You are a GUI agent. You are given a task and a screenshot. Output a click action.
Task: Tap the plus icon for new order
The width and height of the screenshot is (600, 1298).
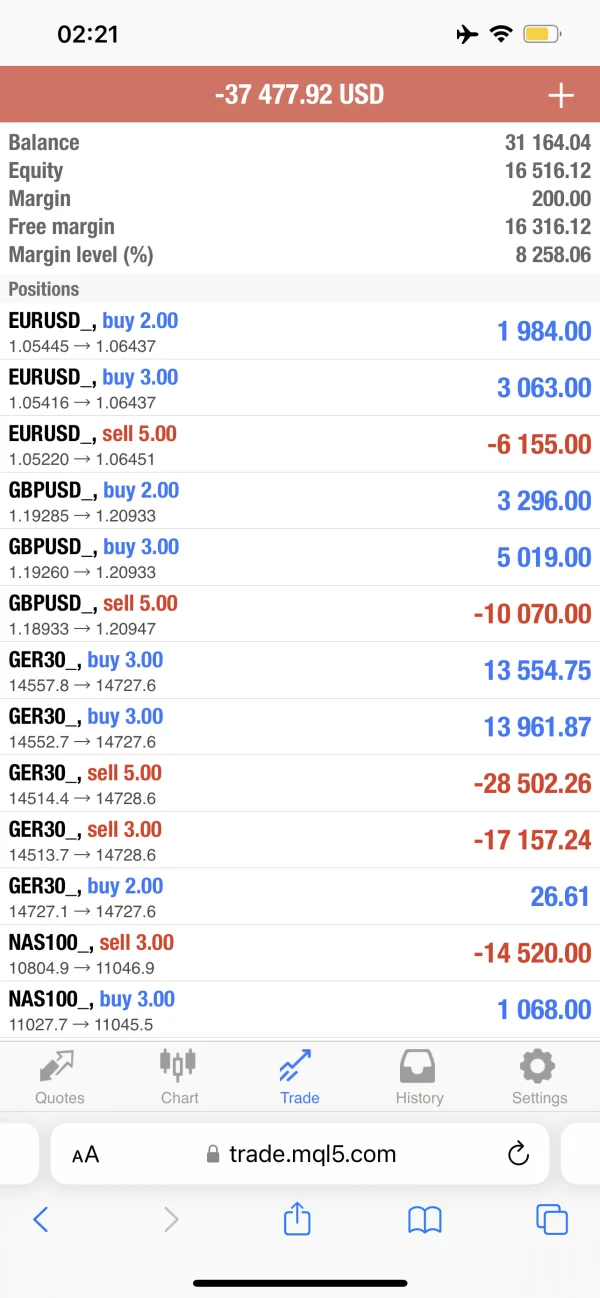(561, 95)
